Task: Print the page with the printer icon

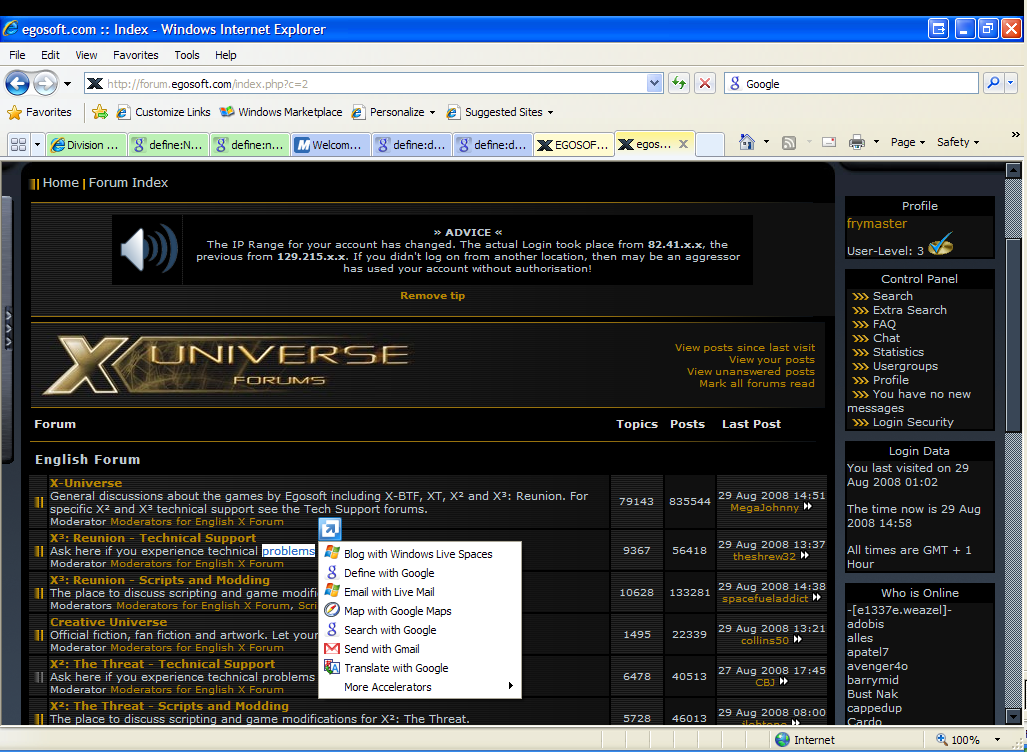Action: (857, 142)
